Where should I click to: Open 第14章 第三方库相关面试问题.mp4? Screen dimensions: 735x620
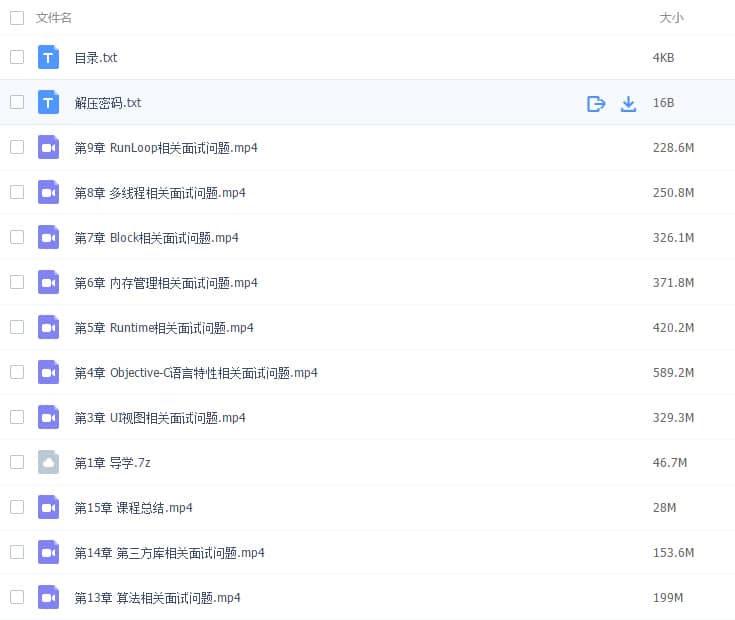coord(169,553)
